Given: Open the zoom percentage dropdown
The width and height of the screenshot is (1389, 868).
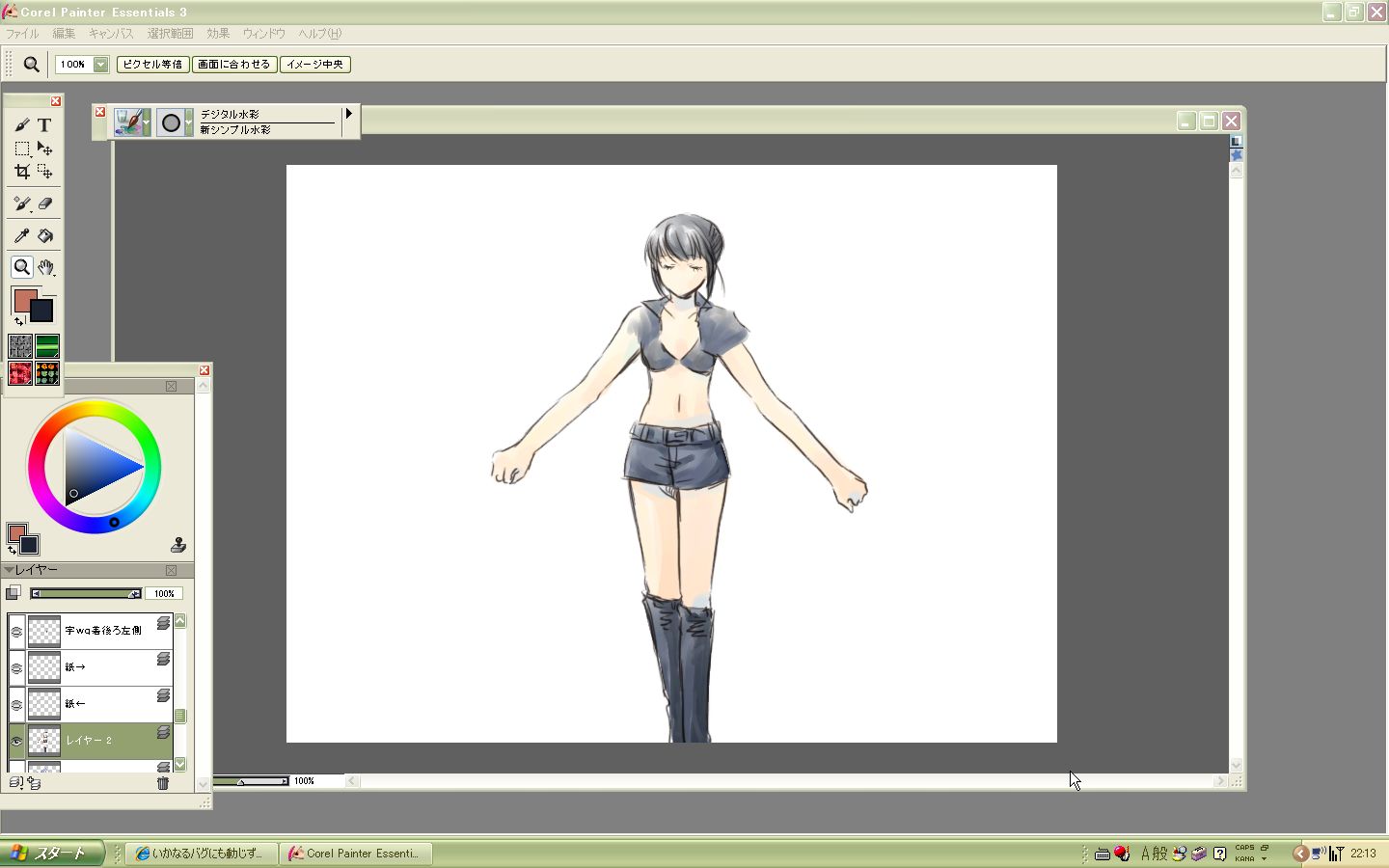Looking at the screenshot, I should (100, 65).
